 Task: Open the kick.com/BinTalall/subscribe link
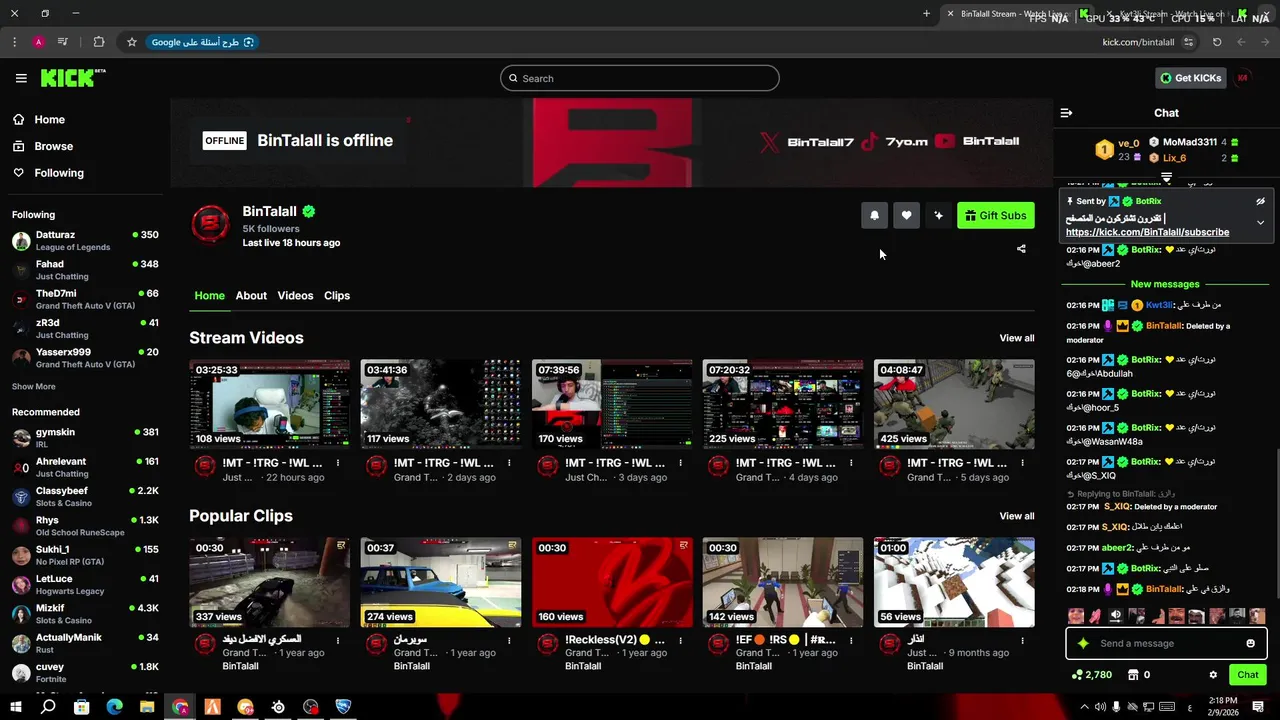pyautogui.click(x=1147, y=232)
